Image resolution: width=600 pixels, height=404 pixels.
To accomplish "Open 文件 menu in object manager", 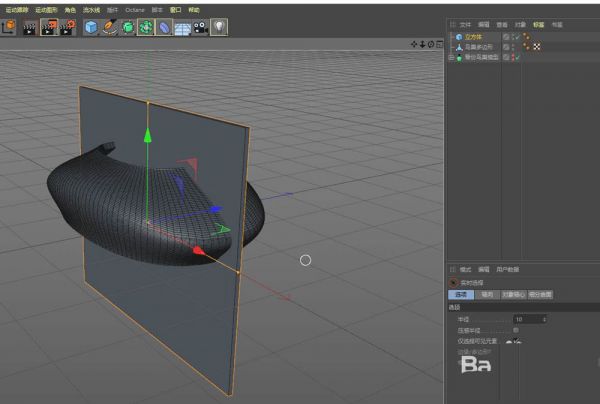I will (465, 24).
